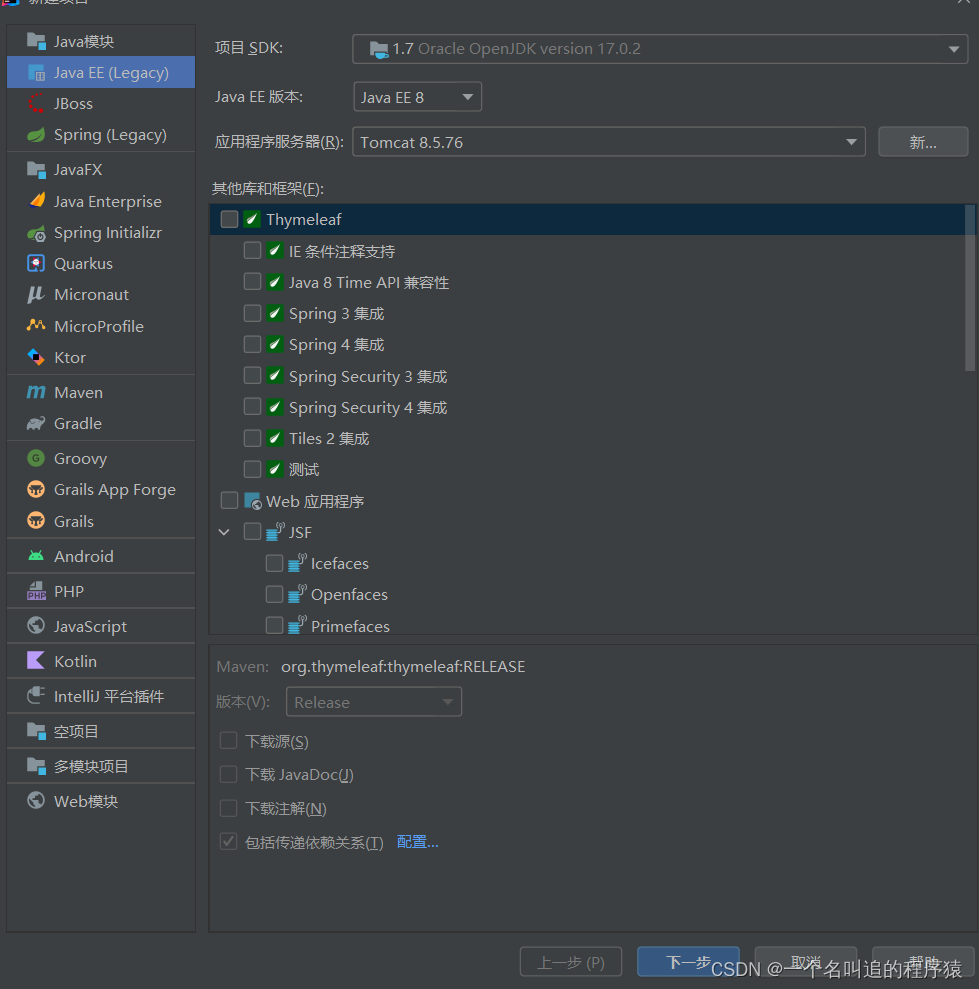Select the Java模块 project type icon

coord(36,42)
